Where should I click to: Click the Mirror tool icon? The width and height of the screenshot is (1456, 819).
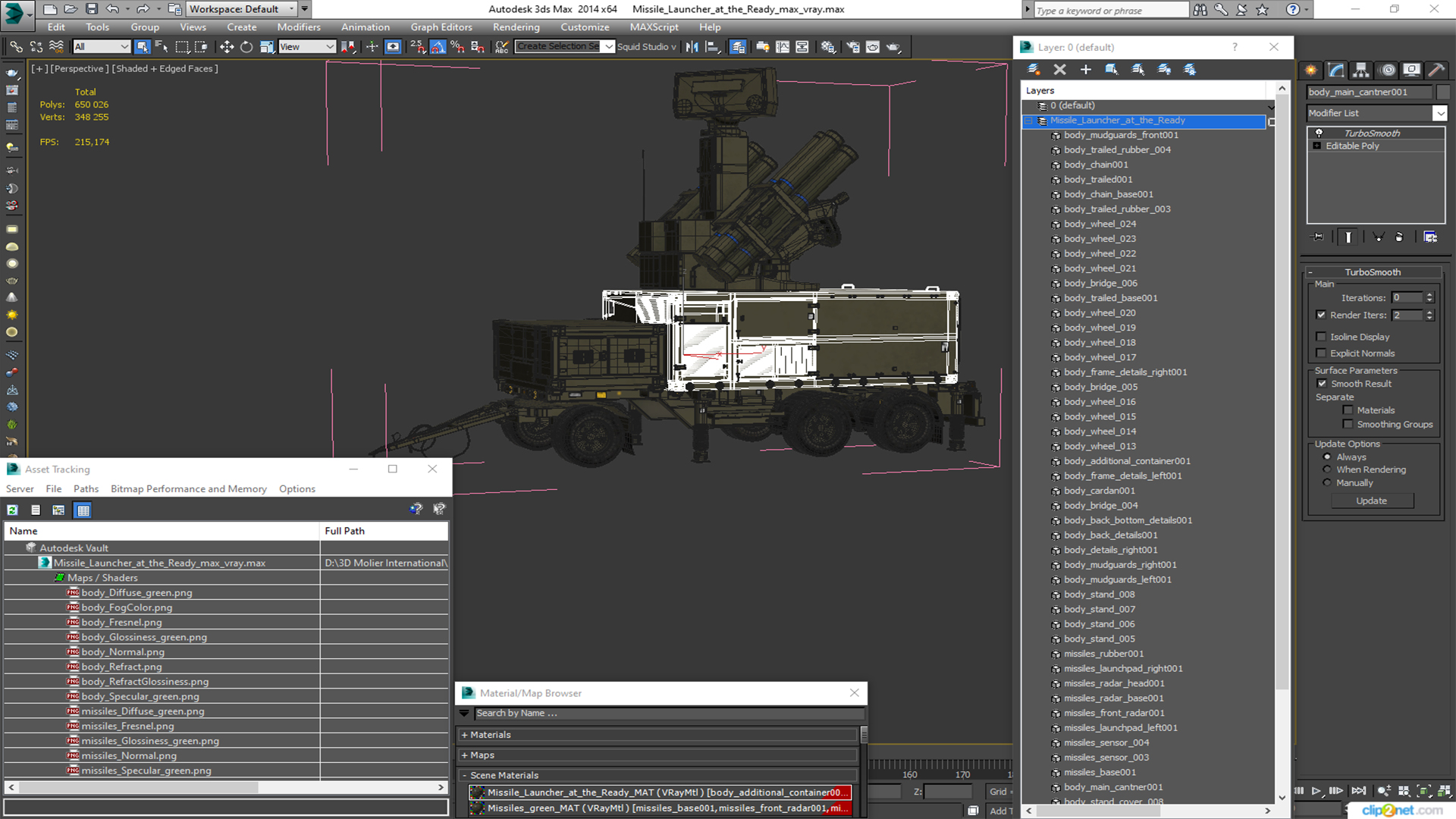692,47
